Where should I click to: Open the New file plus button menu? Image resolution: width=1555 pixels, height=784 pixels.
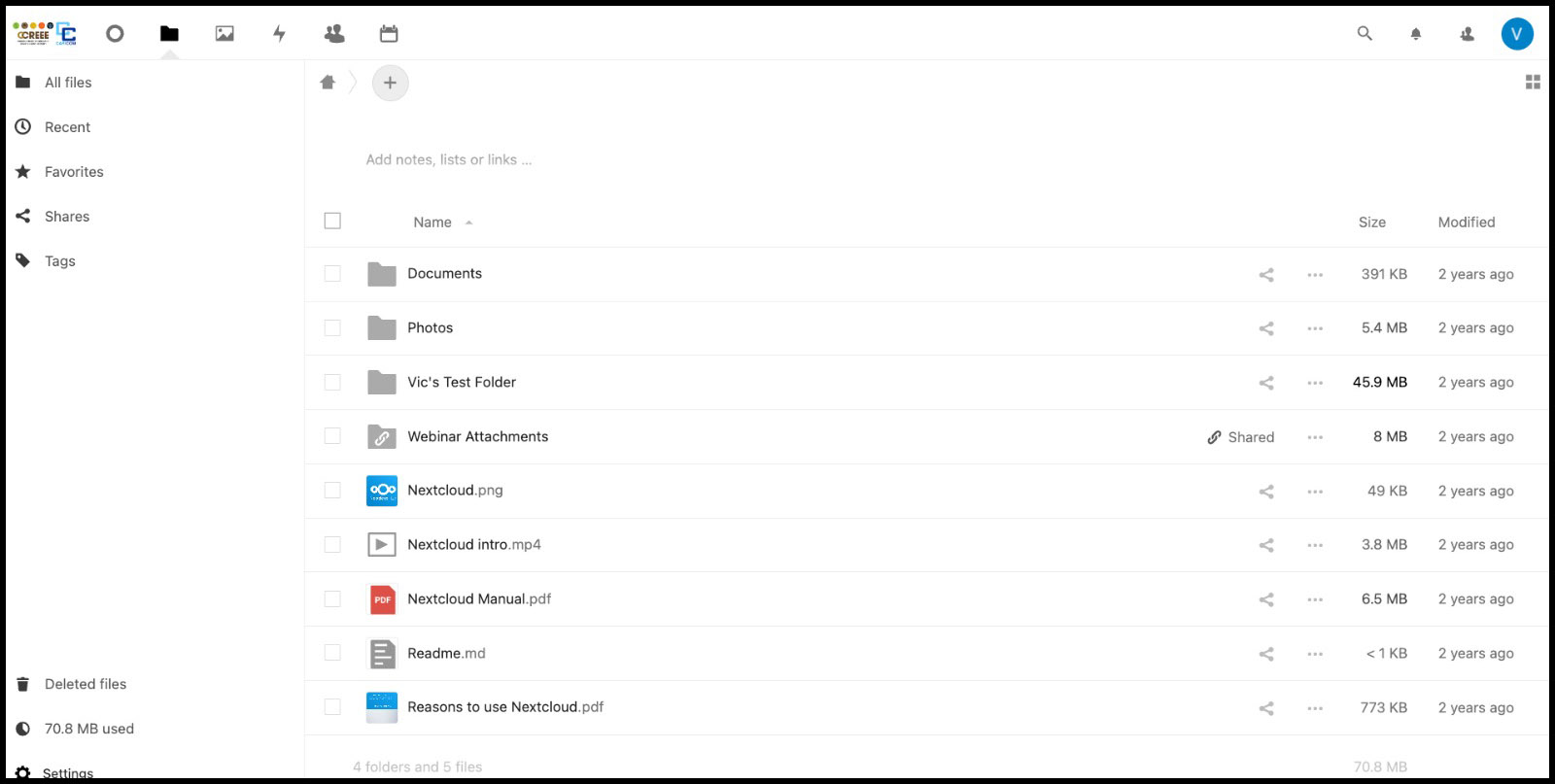pyautogui.click(x=390, y=83)
